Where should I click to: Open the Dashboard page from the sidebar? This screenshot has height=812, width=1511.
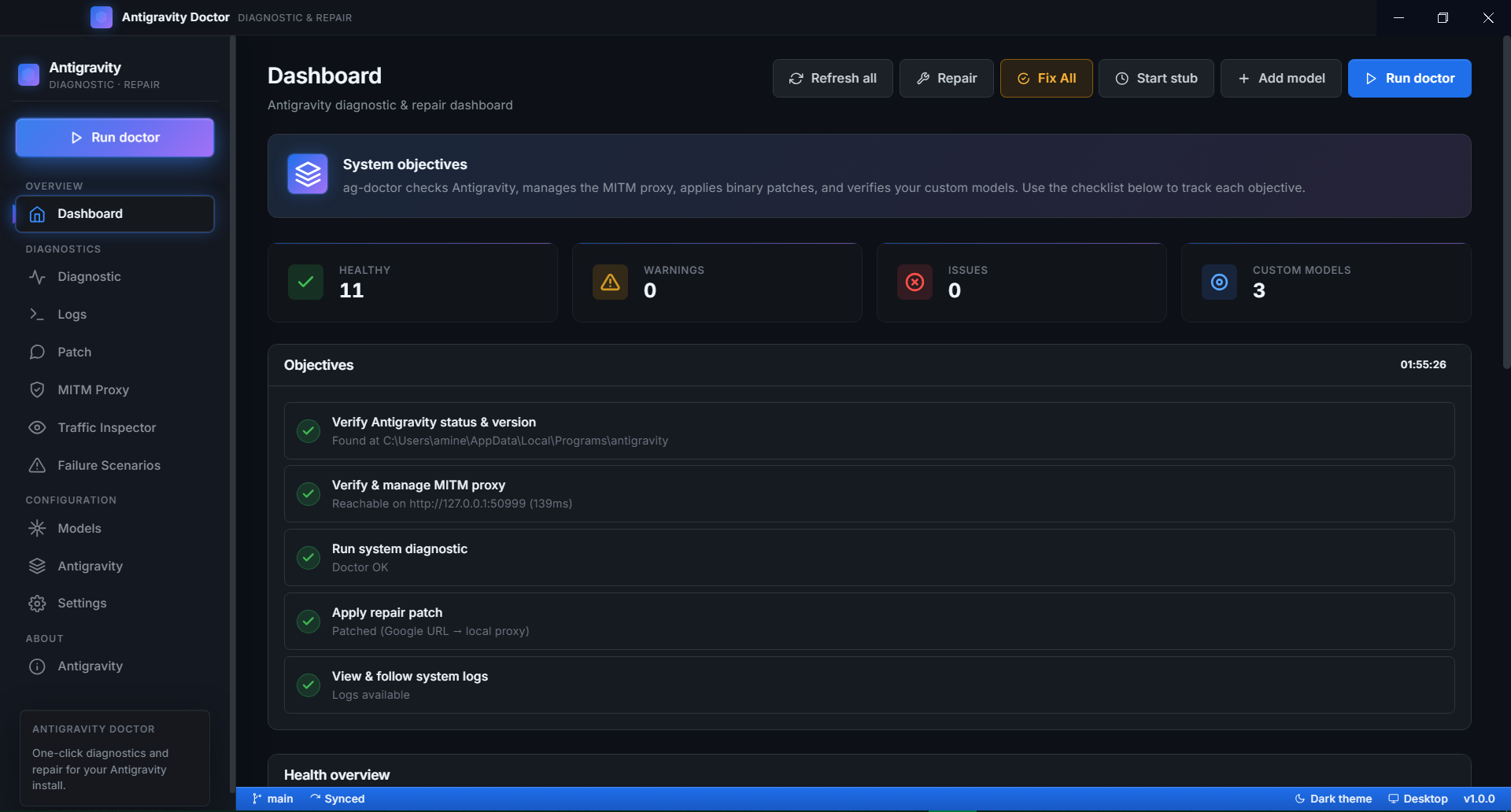115,214
